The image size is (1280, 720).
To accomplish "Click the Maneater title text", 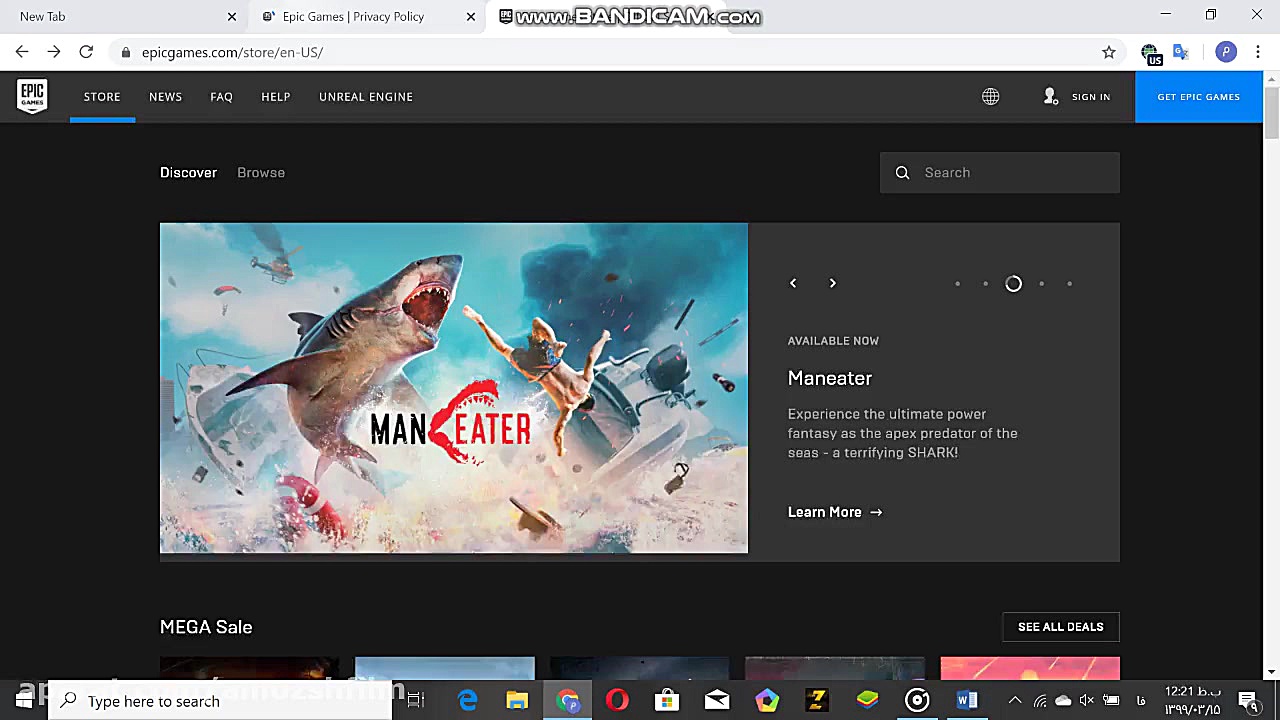I will click(x=830, y=378).
